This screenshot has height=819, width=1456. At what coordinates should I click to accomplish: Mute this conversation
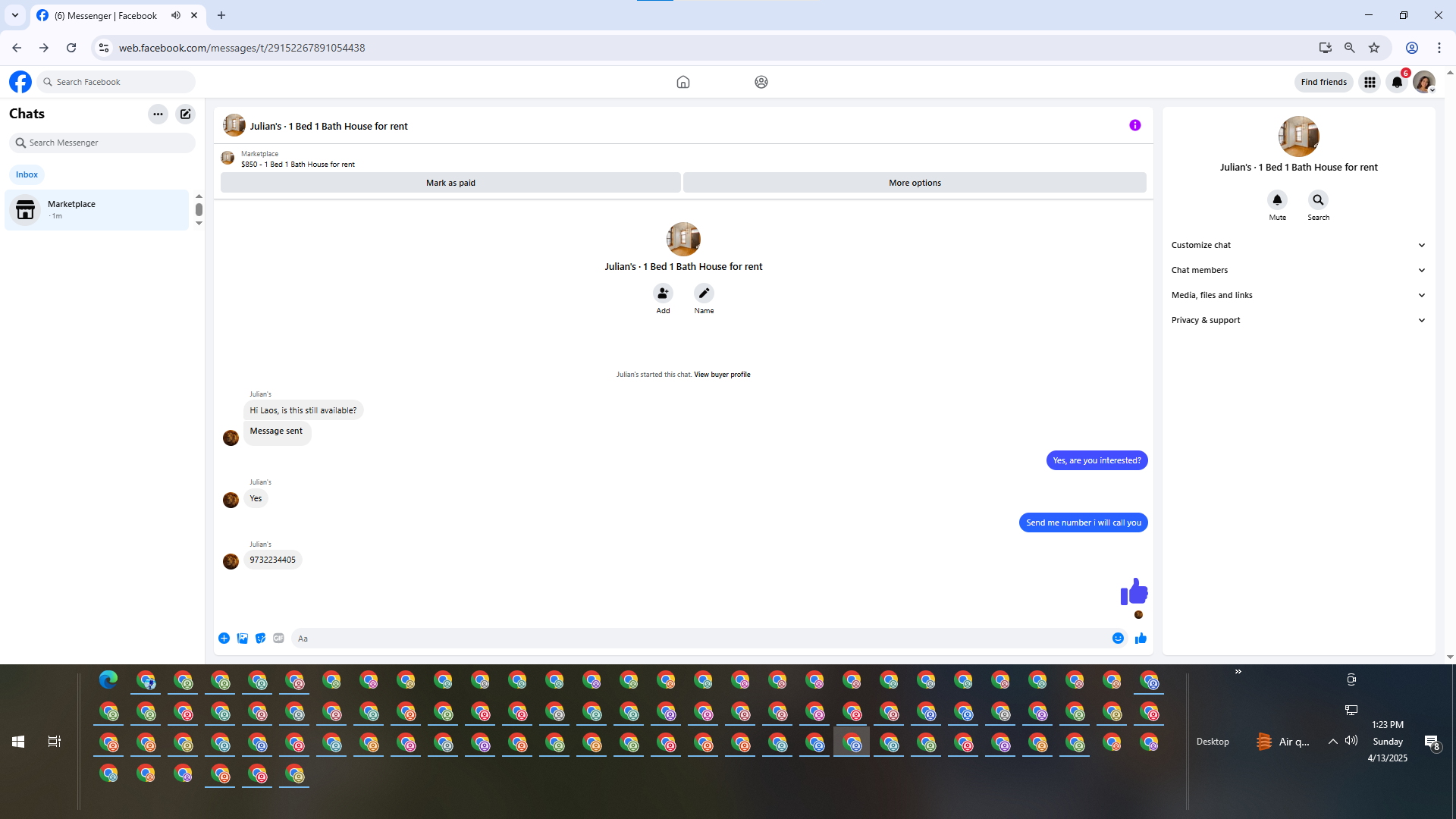tap(1277, 200)
